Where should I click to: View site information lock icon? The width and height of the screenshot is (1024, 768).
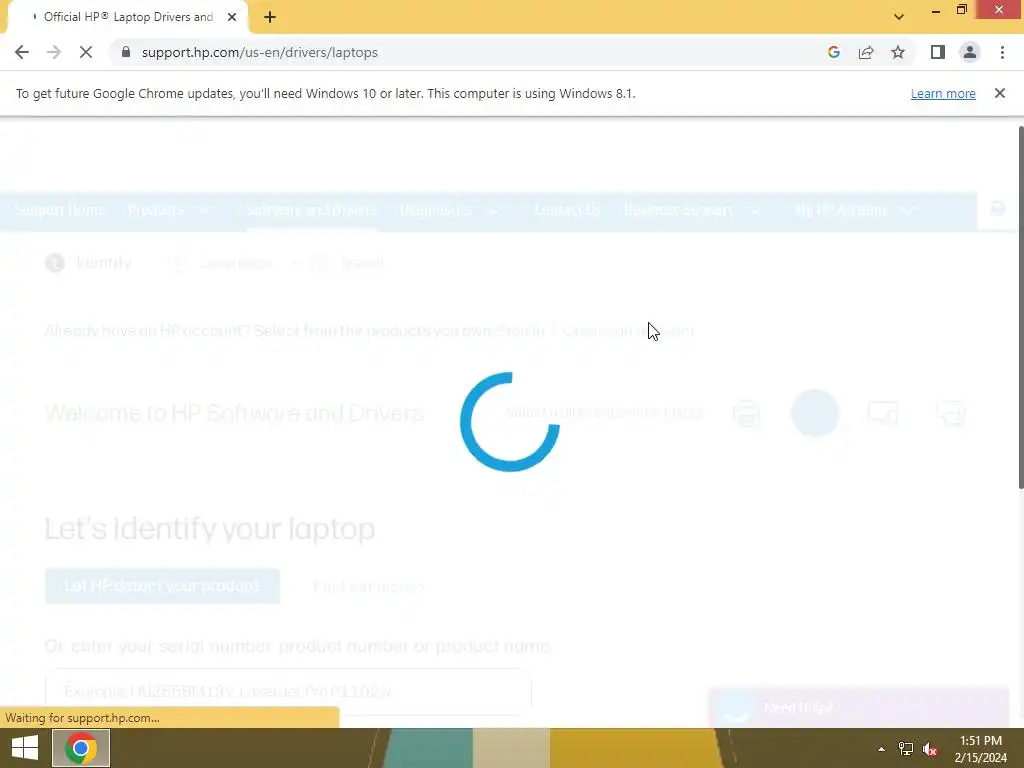coord(126,52)
